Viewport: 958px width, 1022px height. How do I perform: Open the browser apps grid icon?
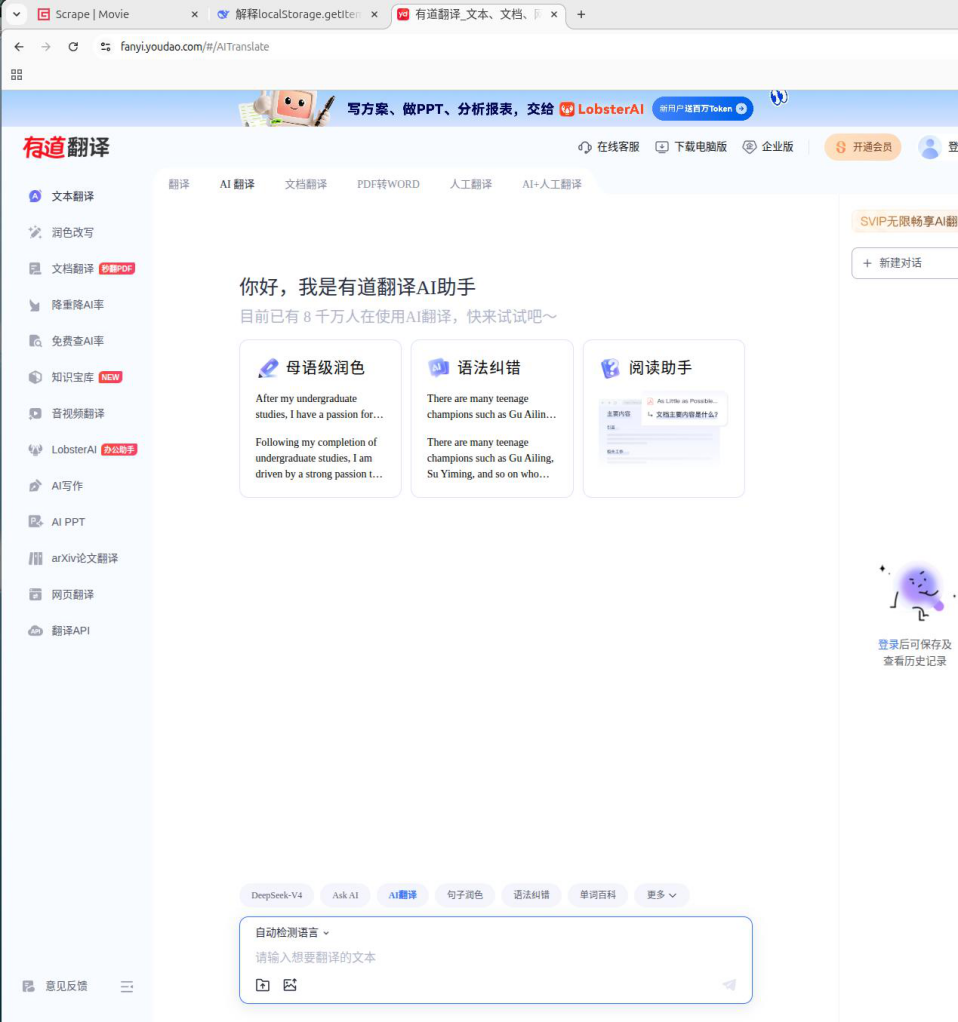(16, 75)
